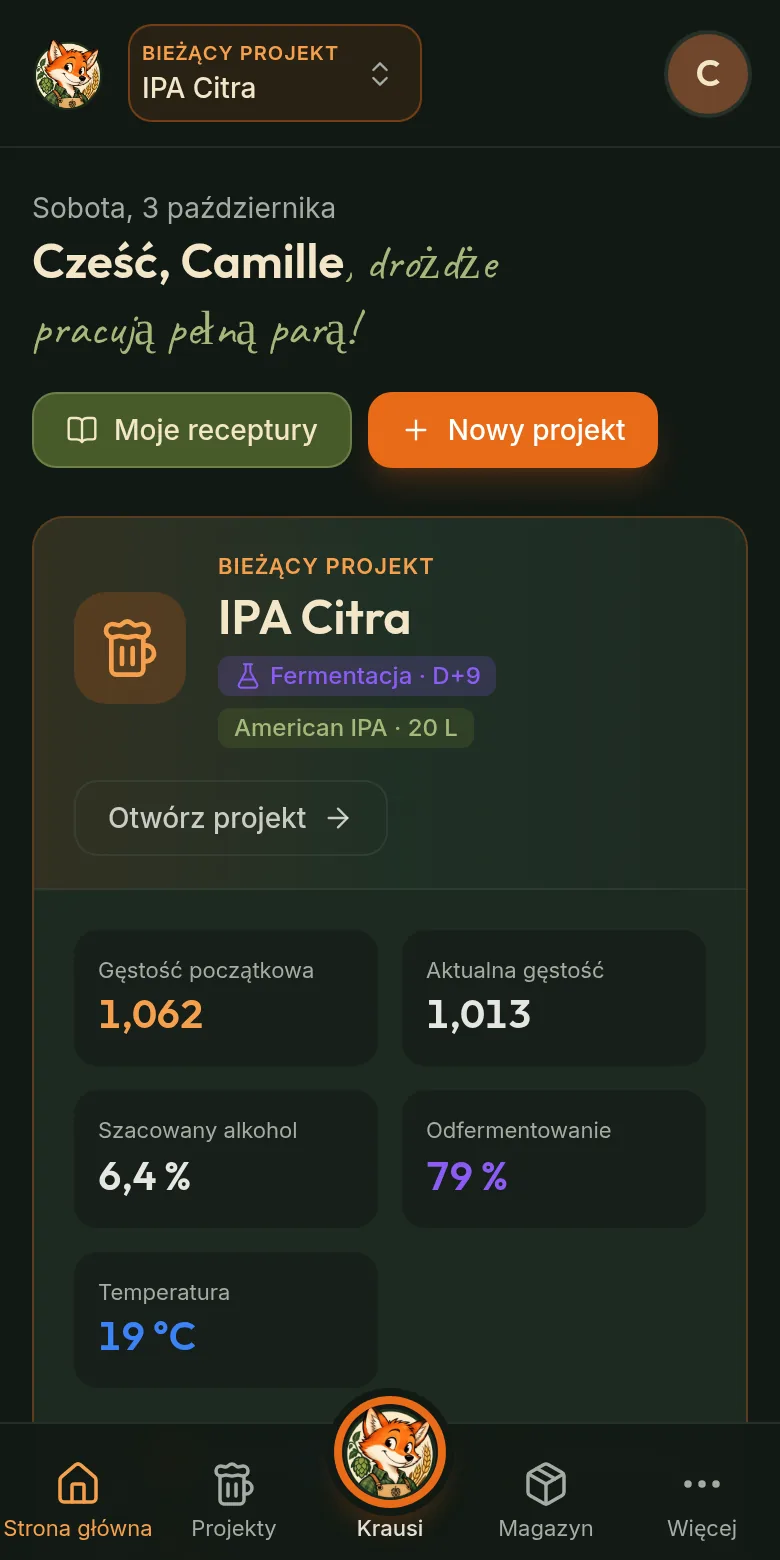
Task: Open the Więcej menu tab
Action: pyautogui.click(x=702, y=1500)
